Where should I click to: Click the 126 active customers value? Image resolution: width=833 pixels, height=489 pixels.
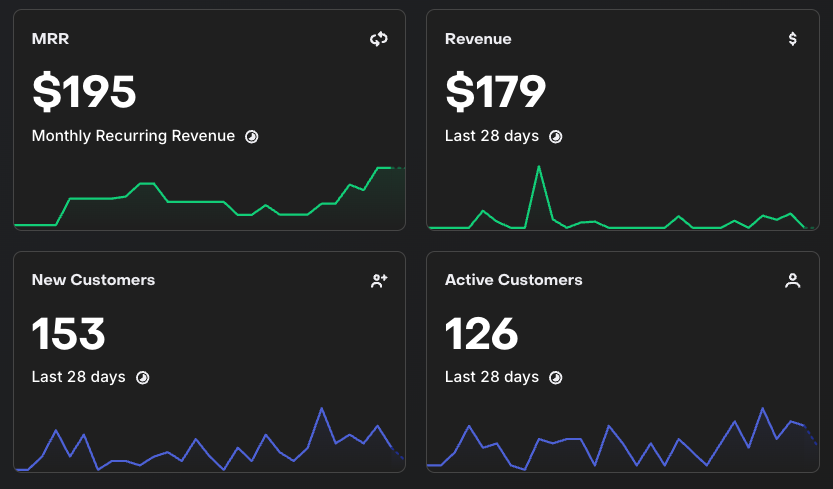coord(481,334)
